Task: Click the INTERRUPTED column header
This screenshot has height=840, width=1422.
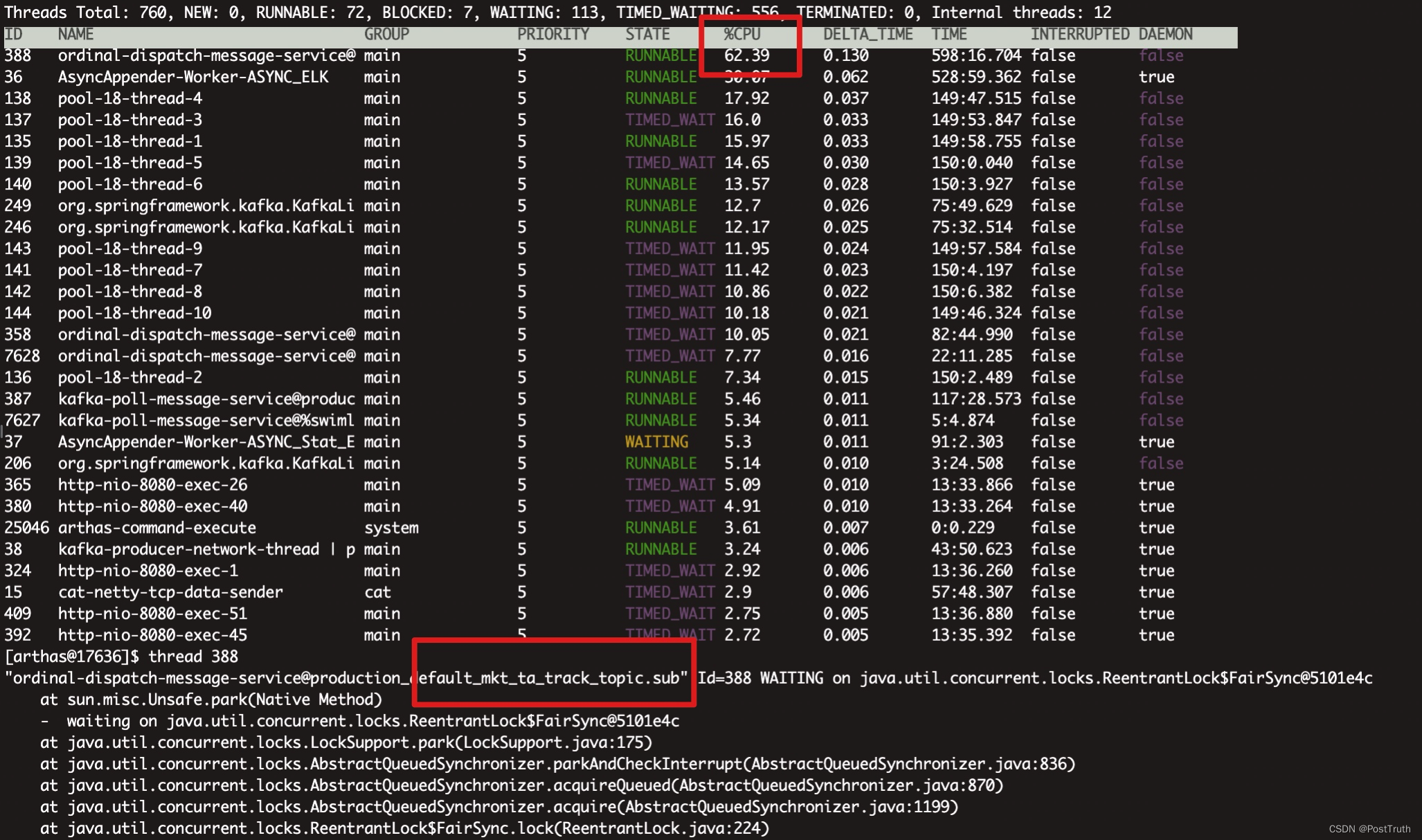Action: [1080, 35]
